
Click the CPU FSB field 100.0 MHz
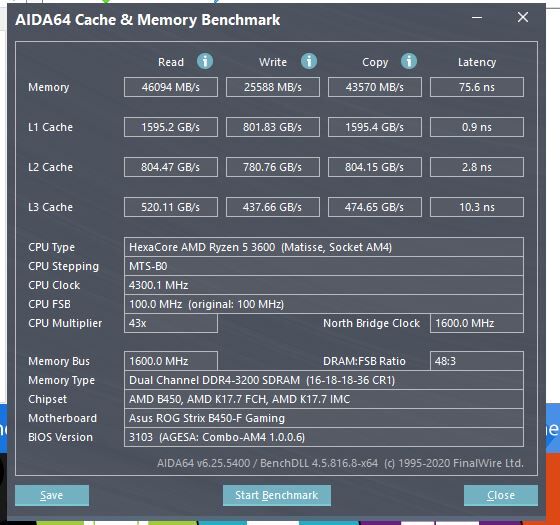324,304
